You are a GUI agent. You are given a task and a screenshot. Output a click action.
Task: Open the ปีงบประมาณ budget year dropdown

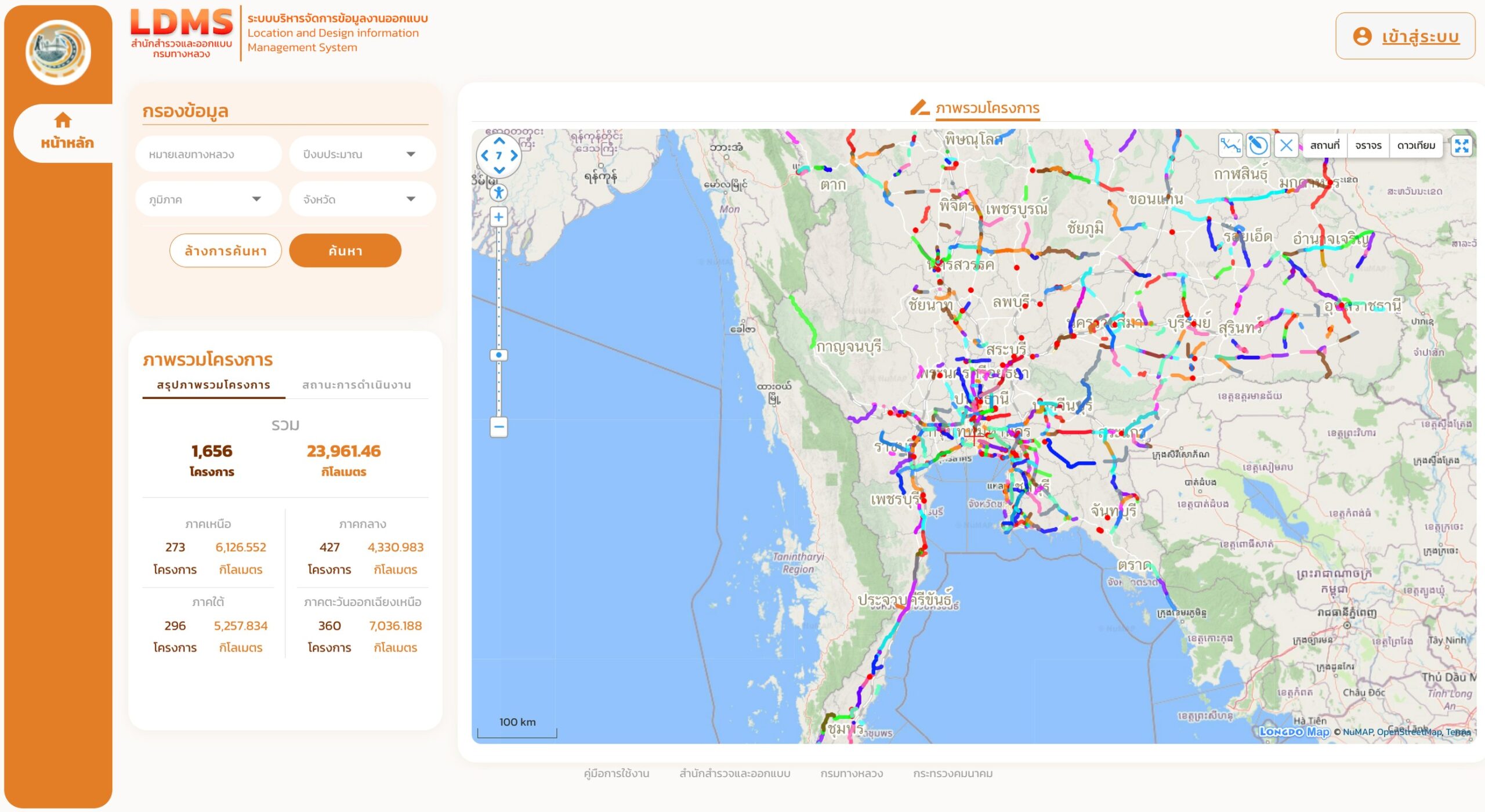point(362,154)
